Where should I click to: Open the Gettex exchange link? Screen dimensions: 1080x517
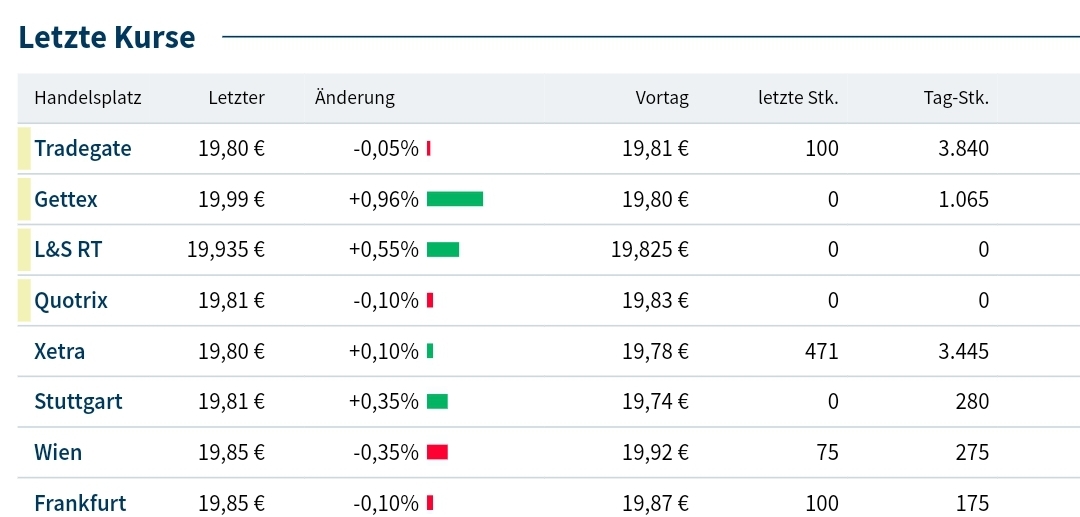66,199
